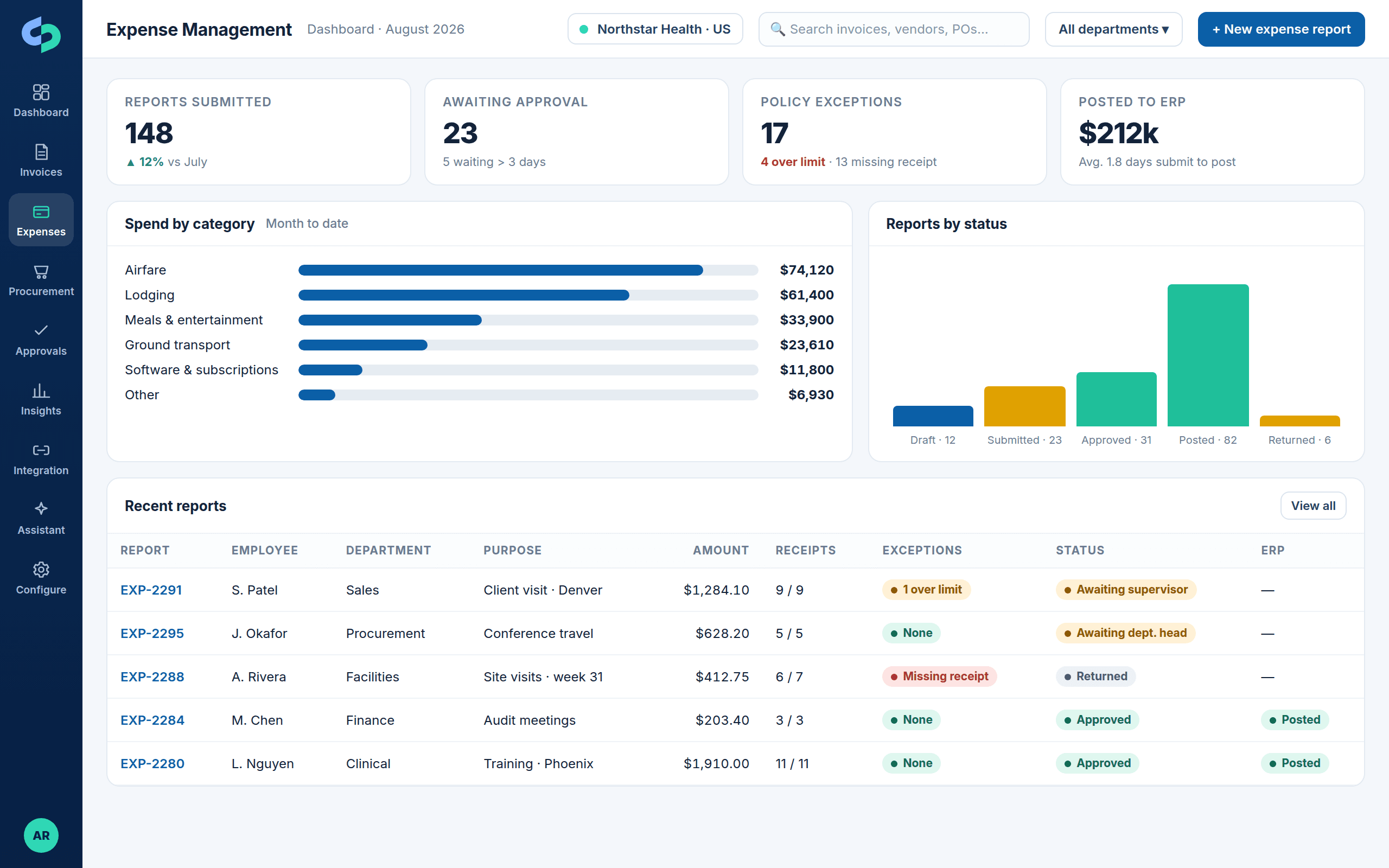Screen dimensions: 1389x868
Task: Click the green up-trend arrow by 12%
Action: [x=130, y=162]
